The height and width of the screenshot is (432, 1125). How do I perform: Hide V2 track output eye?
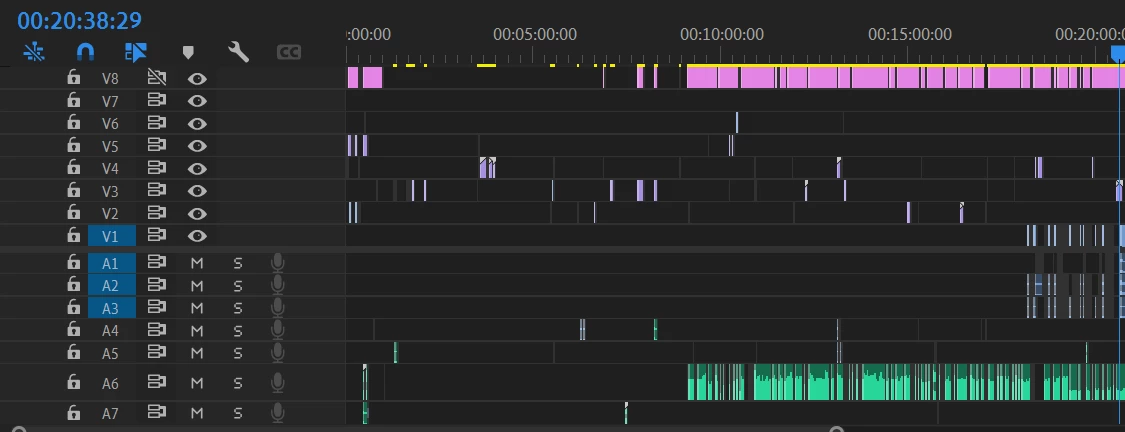[x=197, y=214]
